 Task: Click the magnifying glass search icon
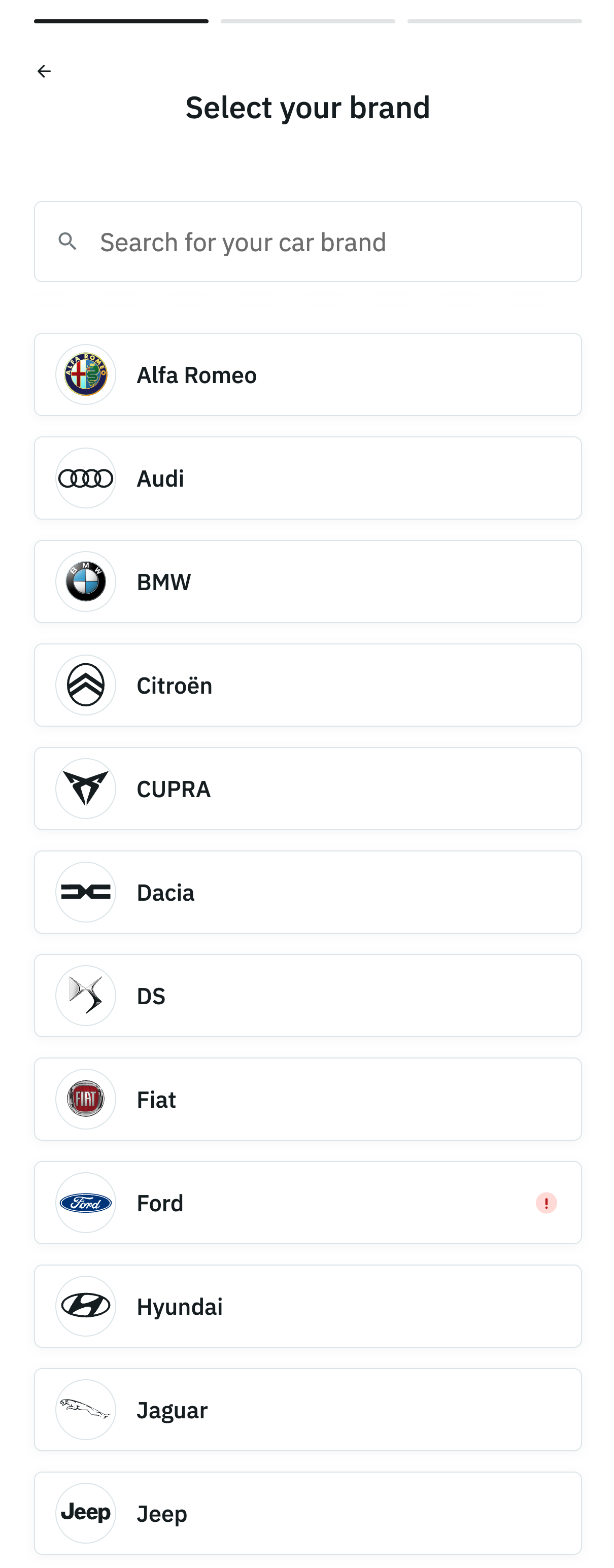coord(68,241)
